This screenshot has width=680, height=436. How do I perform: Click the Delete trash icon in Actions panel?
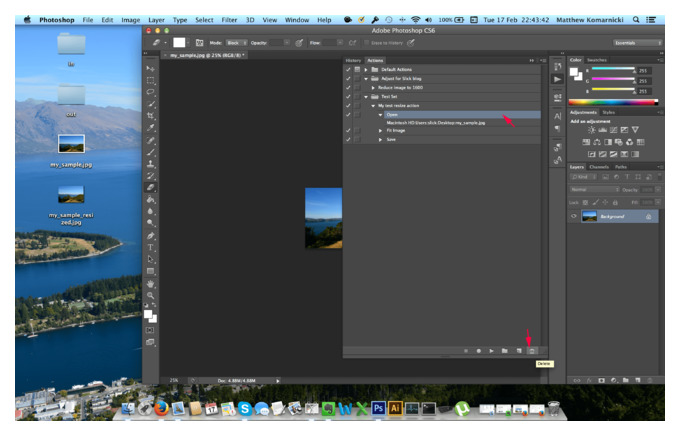point(532,351)
